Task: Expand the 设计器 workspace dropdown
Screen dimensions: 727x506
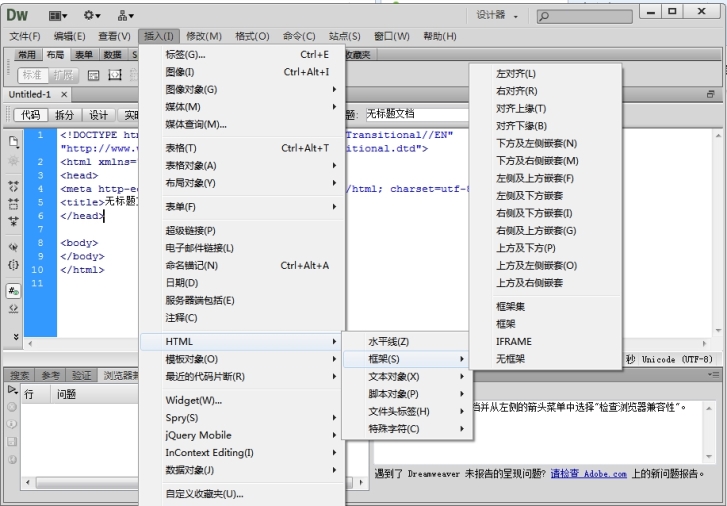Action: pos(497,15)
